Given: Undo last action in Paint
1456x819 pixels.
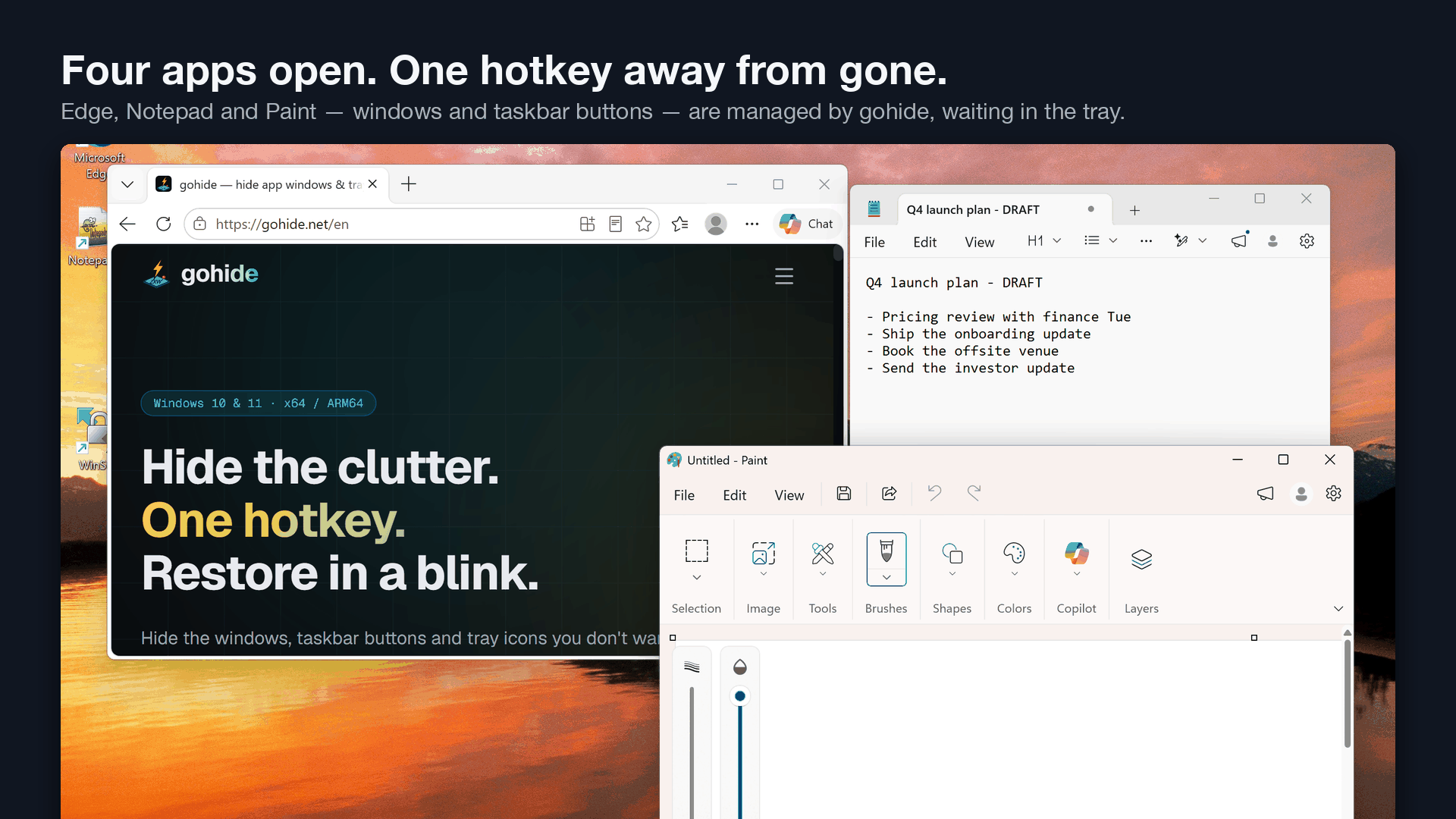Looking at the screenshot, I should pos(934,494).
